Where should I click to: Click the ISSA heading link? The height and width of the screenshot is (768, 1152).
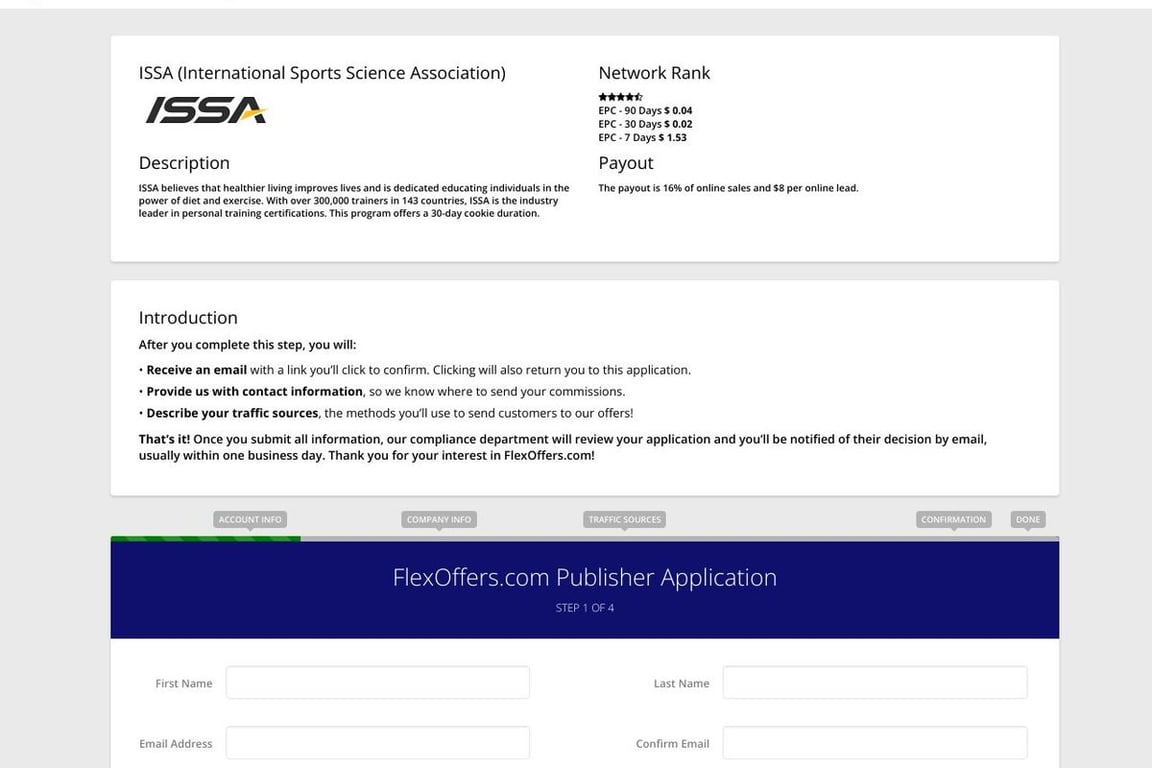point(322,71)
